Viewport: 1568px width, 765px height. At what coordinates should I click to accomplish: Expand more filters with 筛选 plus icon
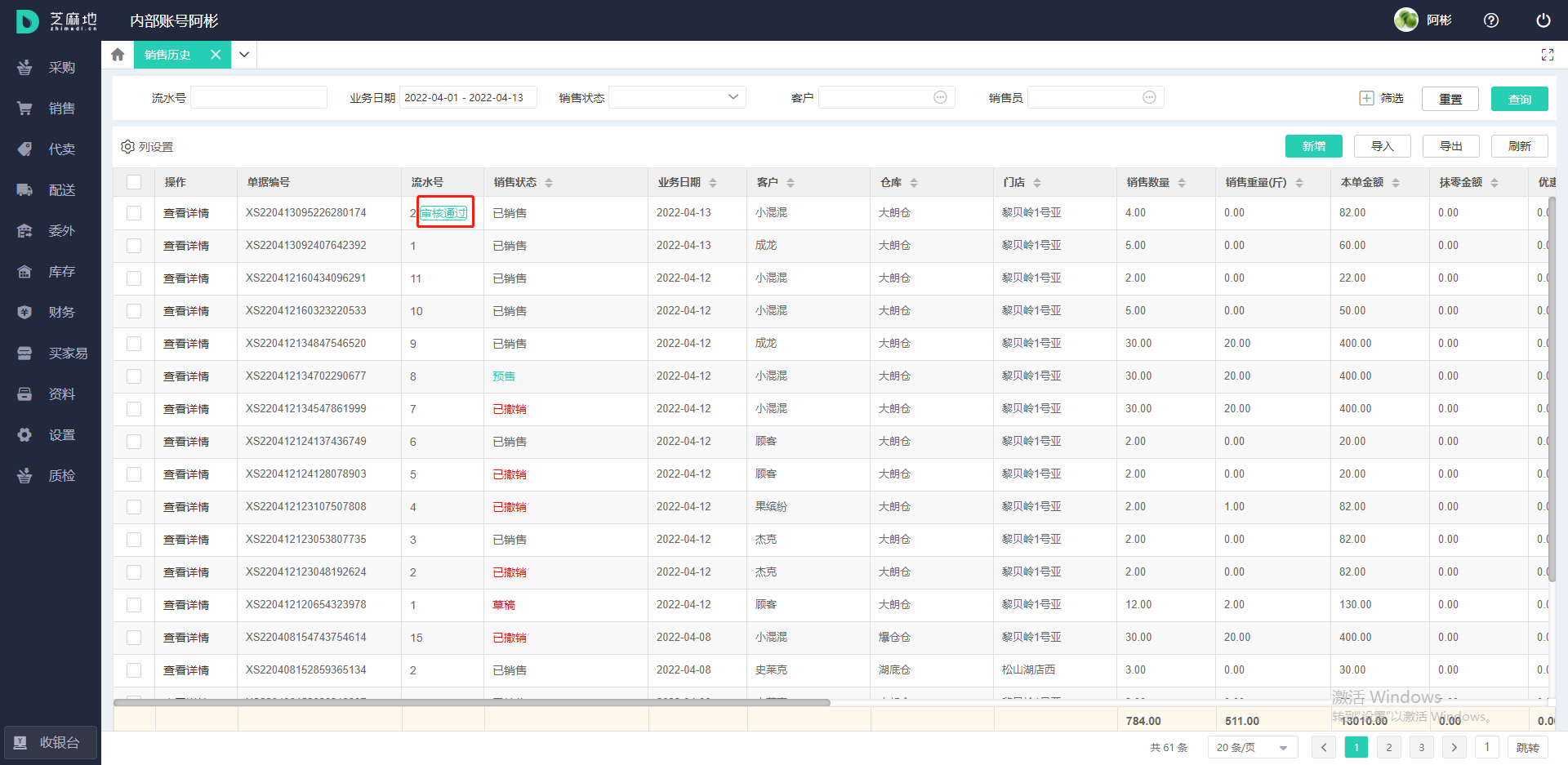pyautogui.click(x=1366, y=98)
